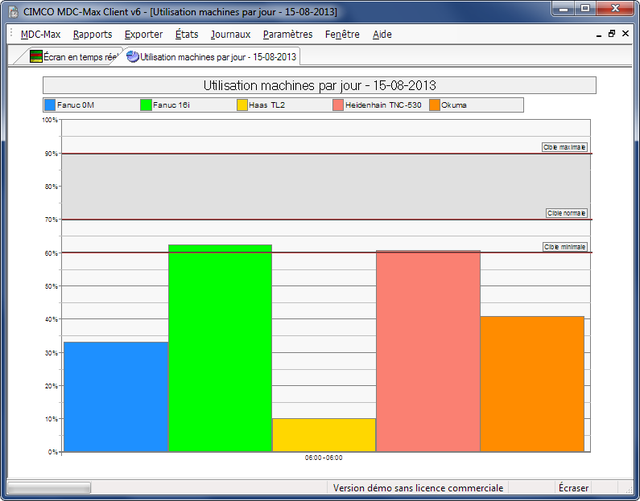Click the Version démo status bar text

point(418,488)
